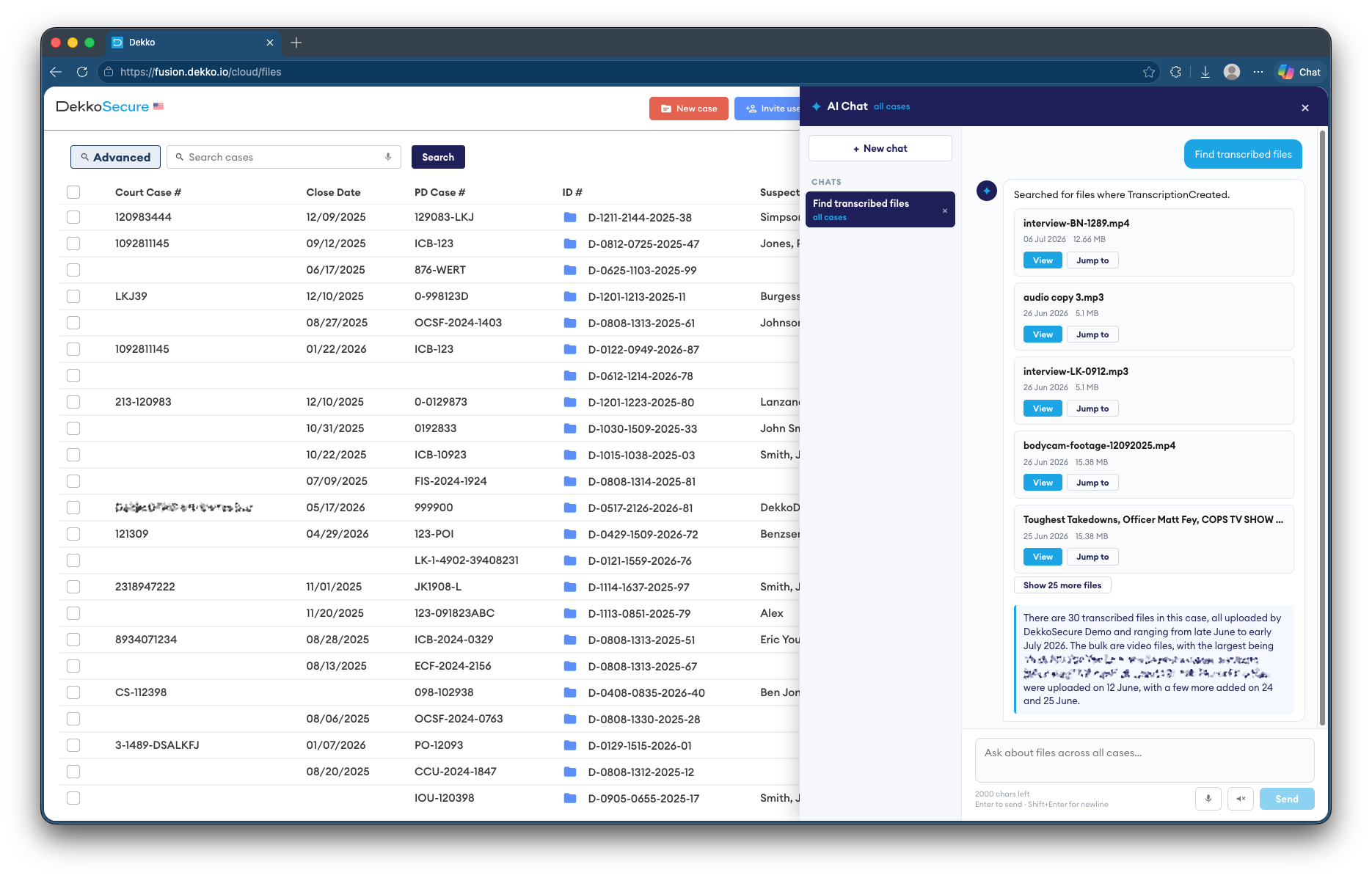Delete the Find transcribed files chat

945,211
